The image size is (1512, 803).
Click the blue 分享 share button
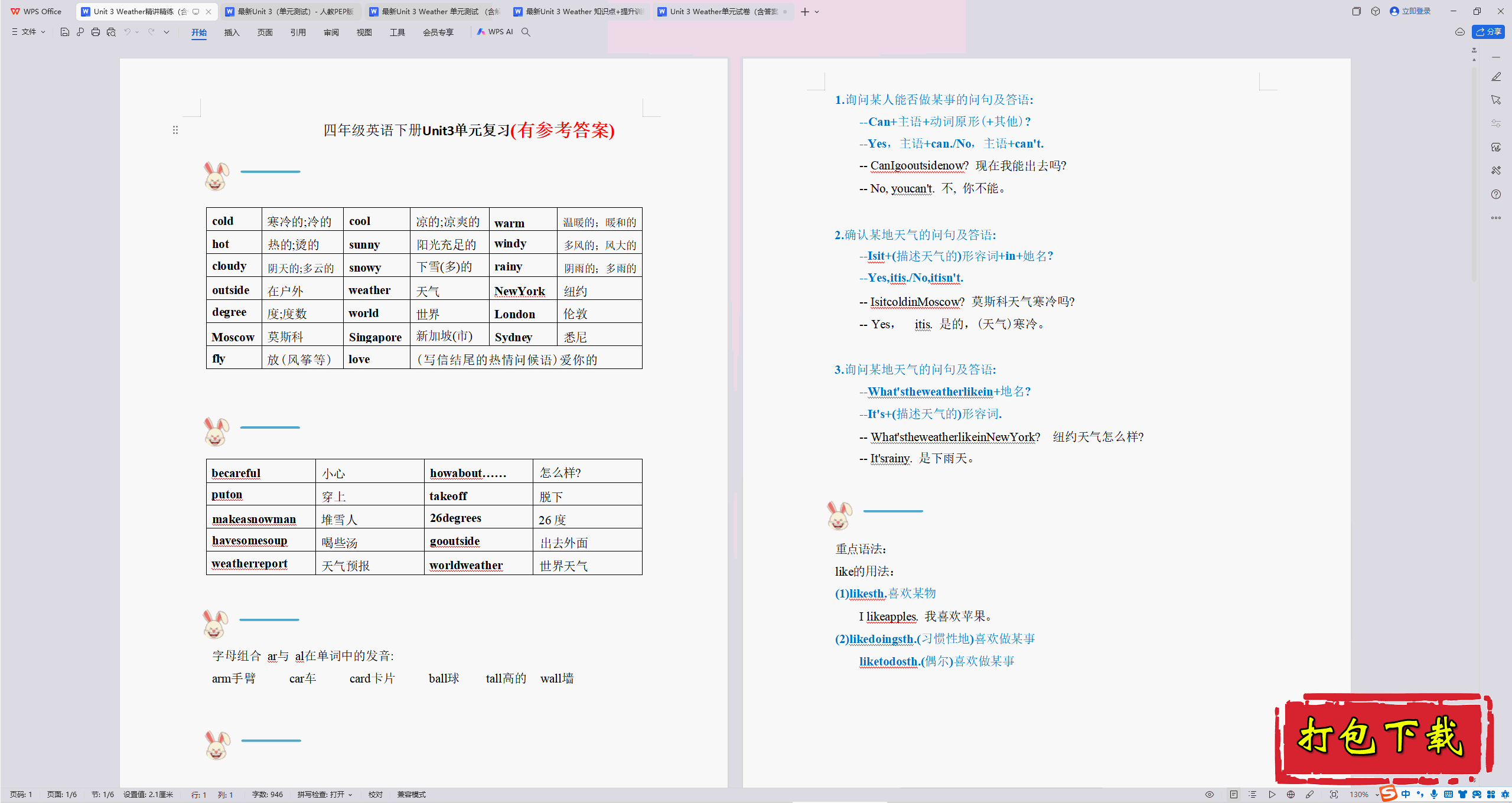pyautogui.click(x=1488, y=32)
